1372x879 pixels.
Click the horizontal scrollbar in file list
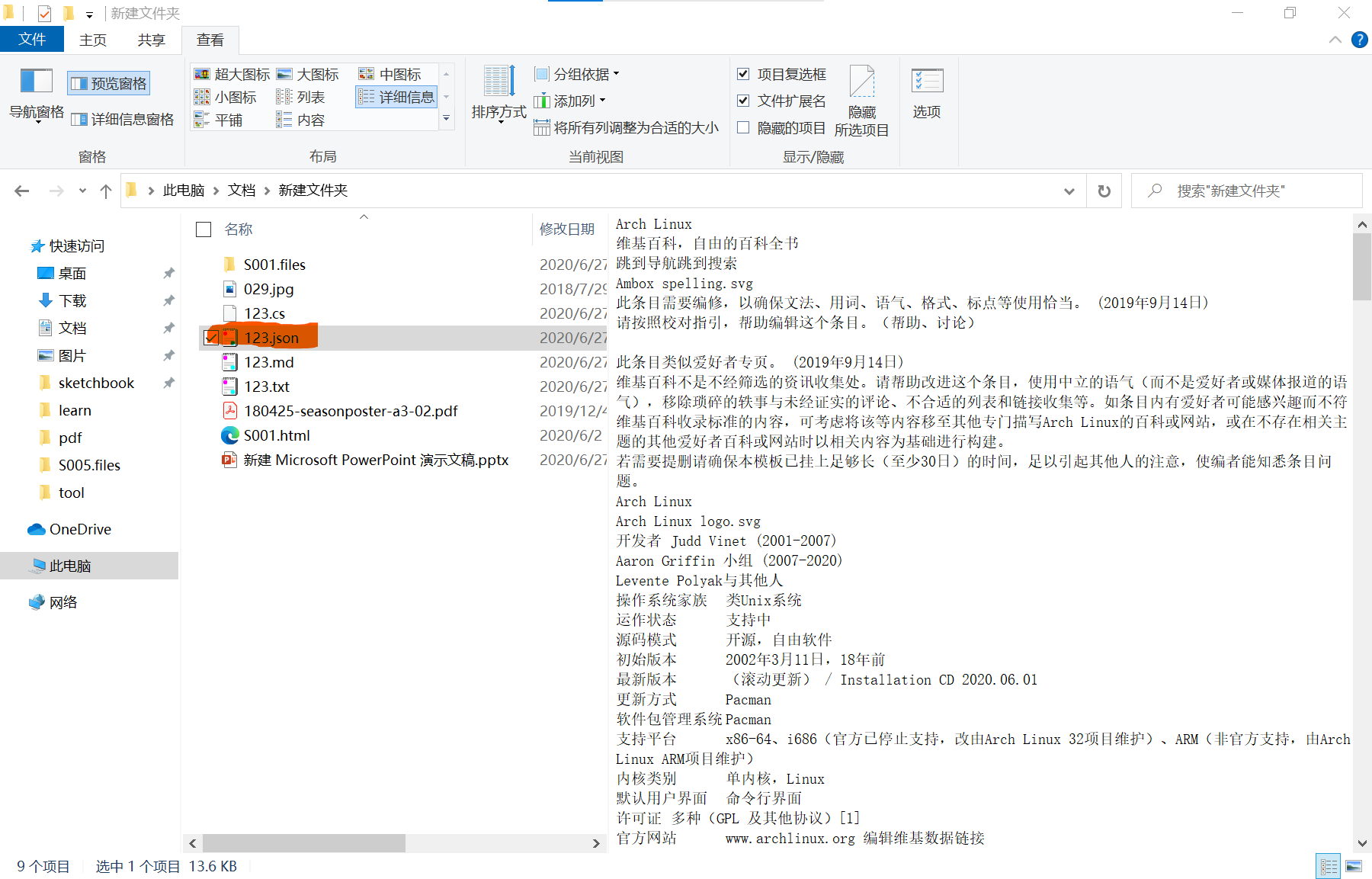click(x=305, y=843)
